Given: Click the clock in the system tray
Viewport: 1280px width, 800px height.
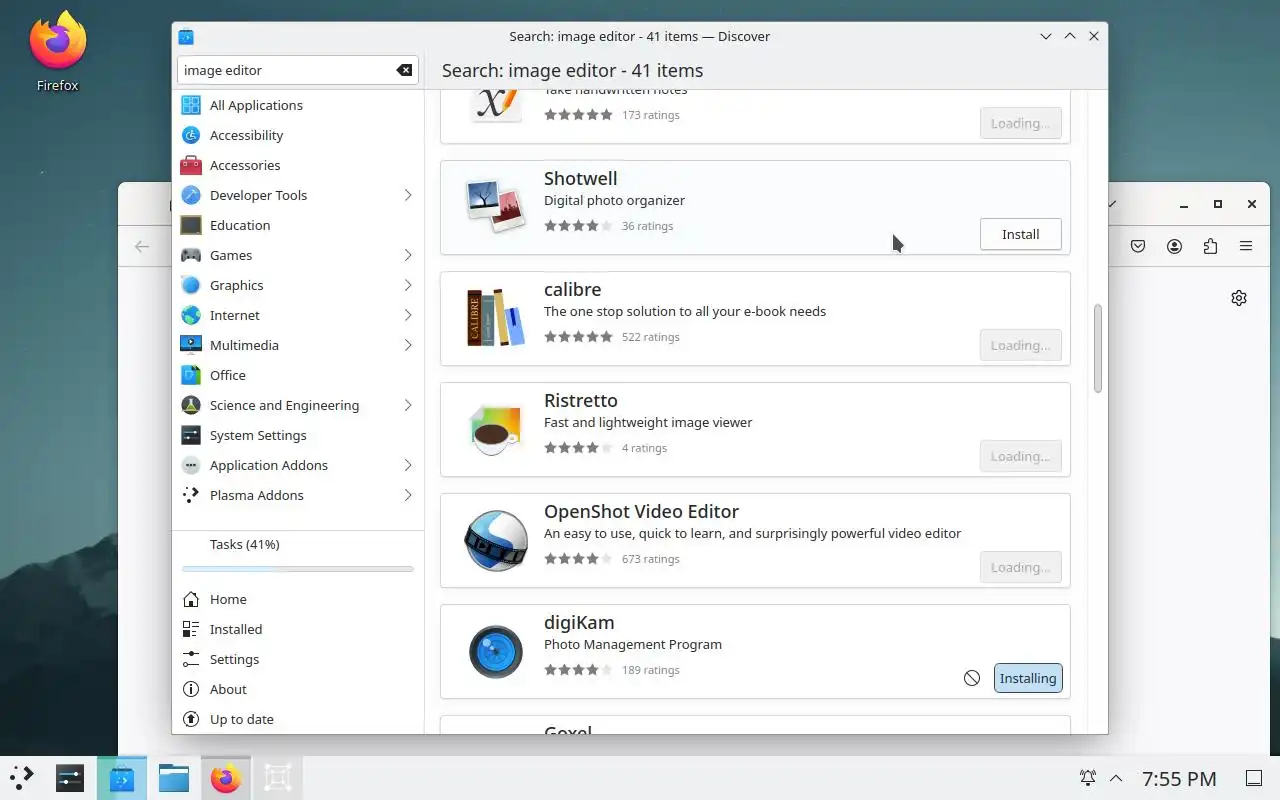Looking at the screenshot, I should coord(1179,778).
